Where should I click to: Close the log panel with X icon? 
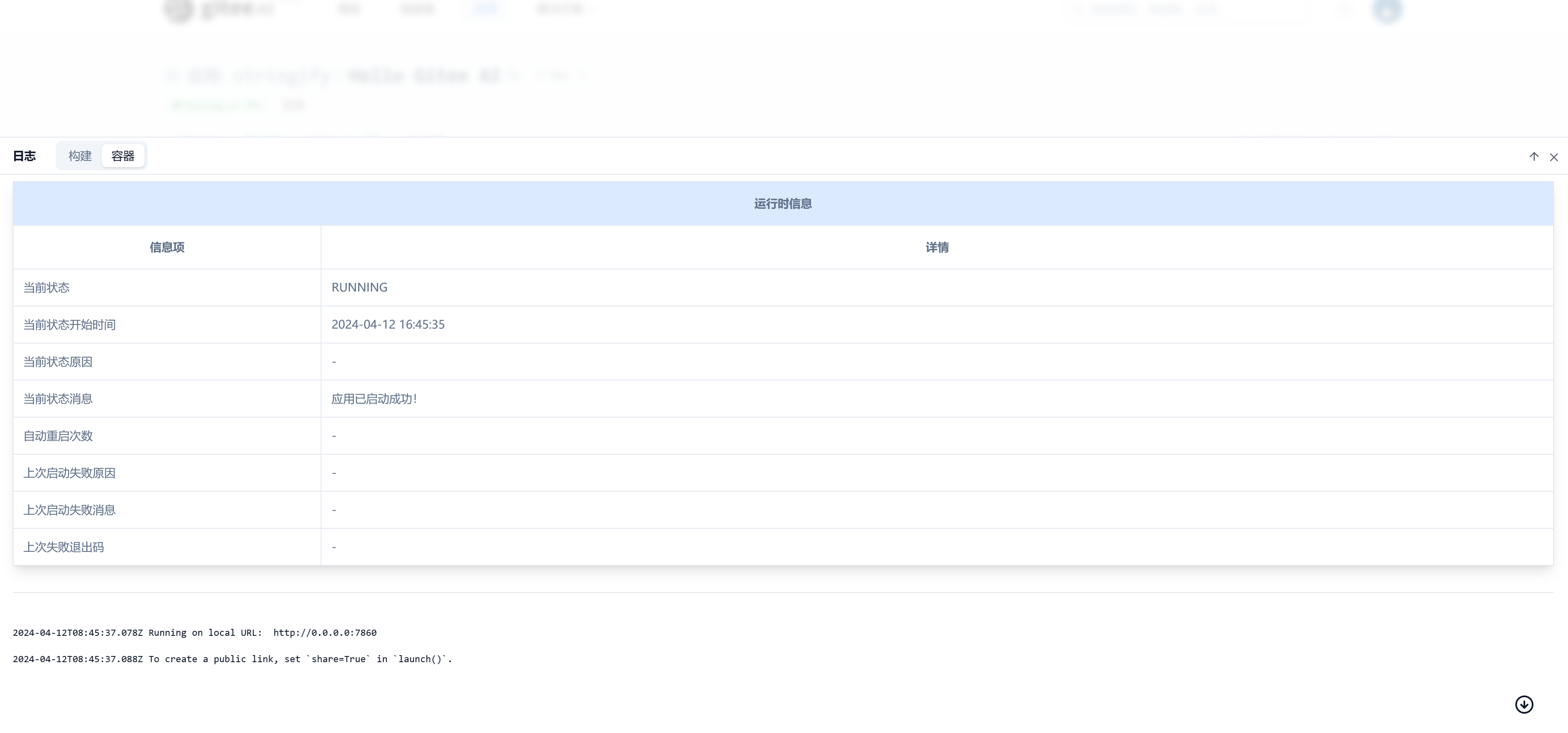tap(1554, 157)
